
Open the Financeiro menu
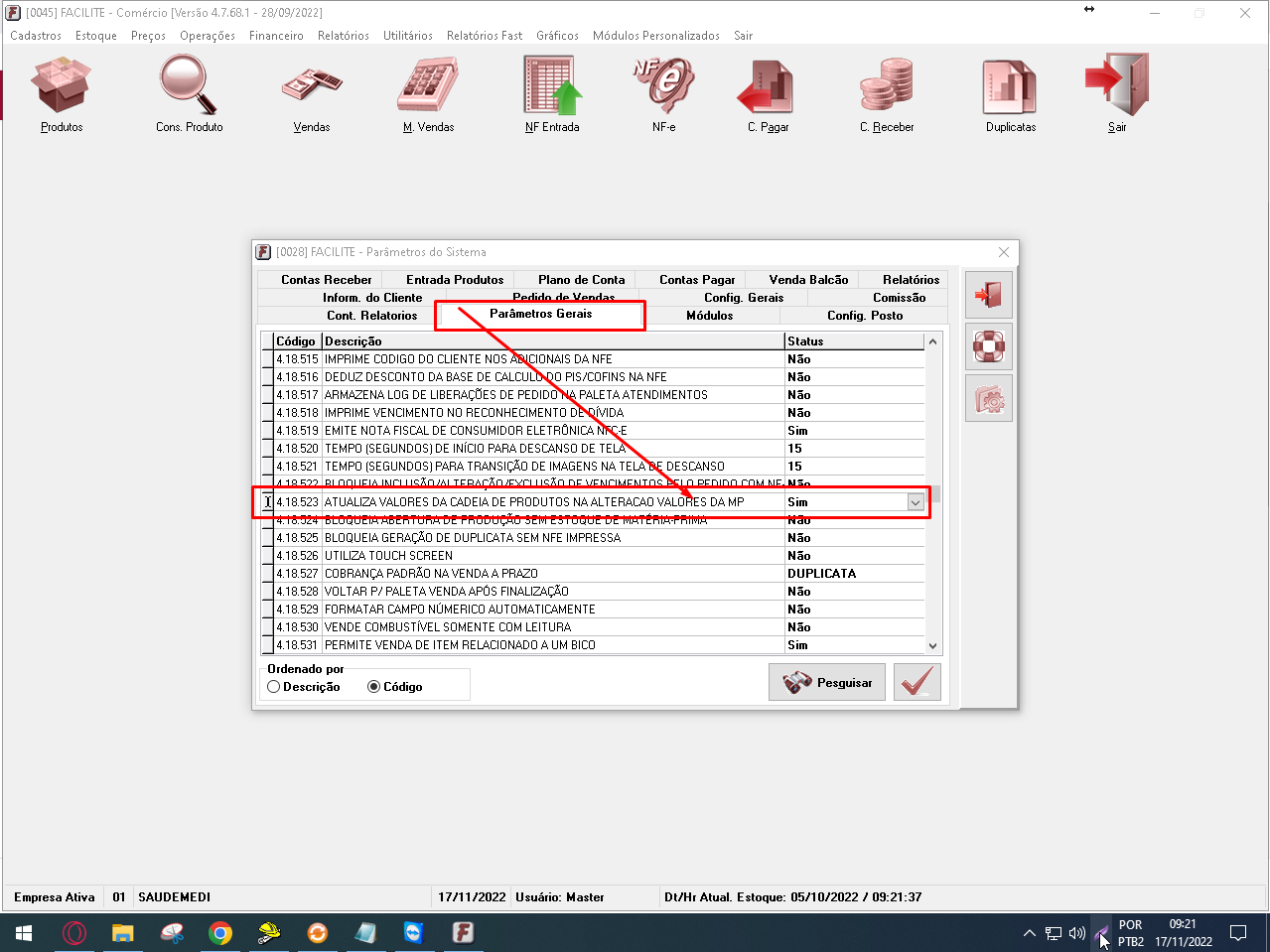(x=276, y=36)
